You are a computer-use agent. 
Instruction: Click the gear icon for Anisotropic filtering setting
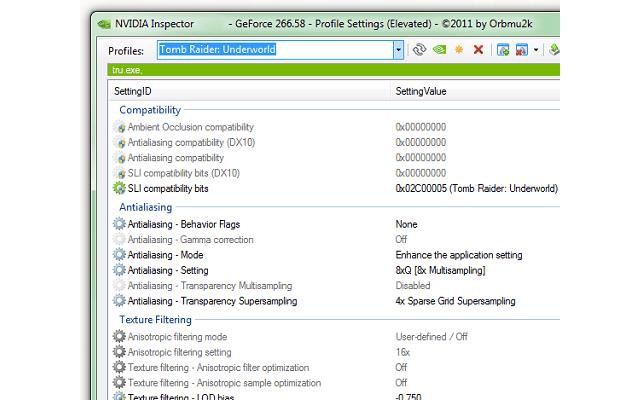(x=119, y=352)
